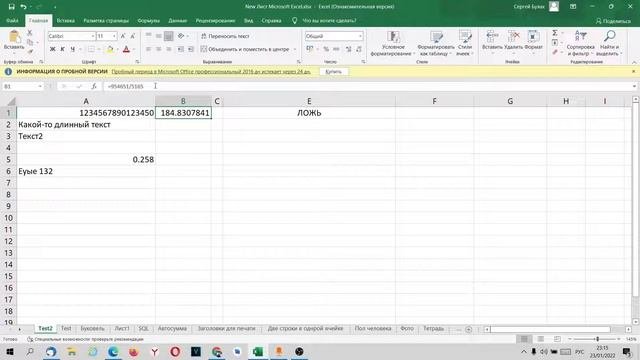This screenshot has height=360, width=640.
Task: Click the Save icon in title bar
Action: pos(11,7)
